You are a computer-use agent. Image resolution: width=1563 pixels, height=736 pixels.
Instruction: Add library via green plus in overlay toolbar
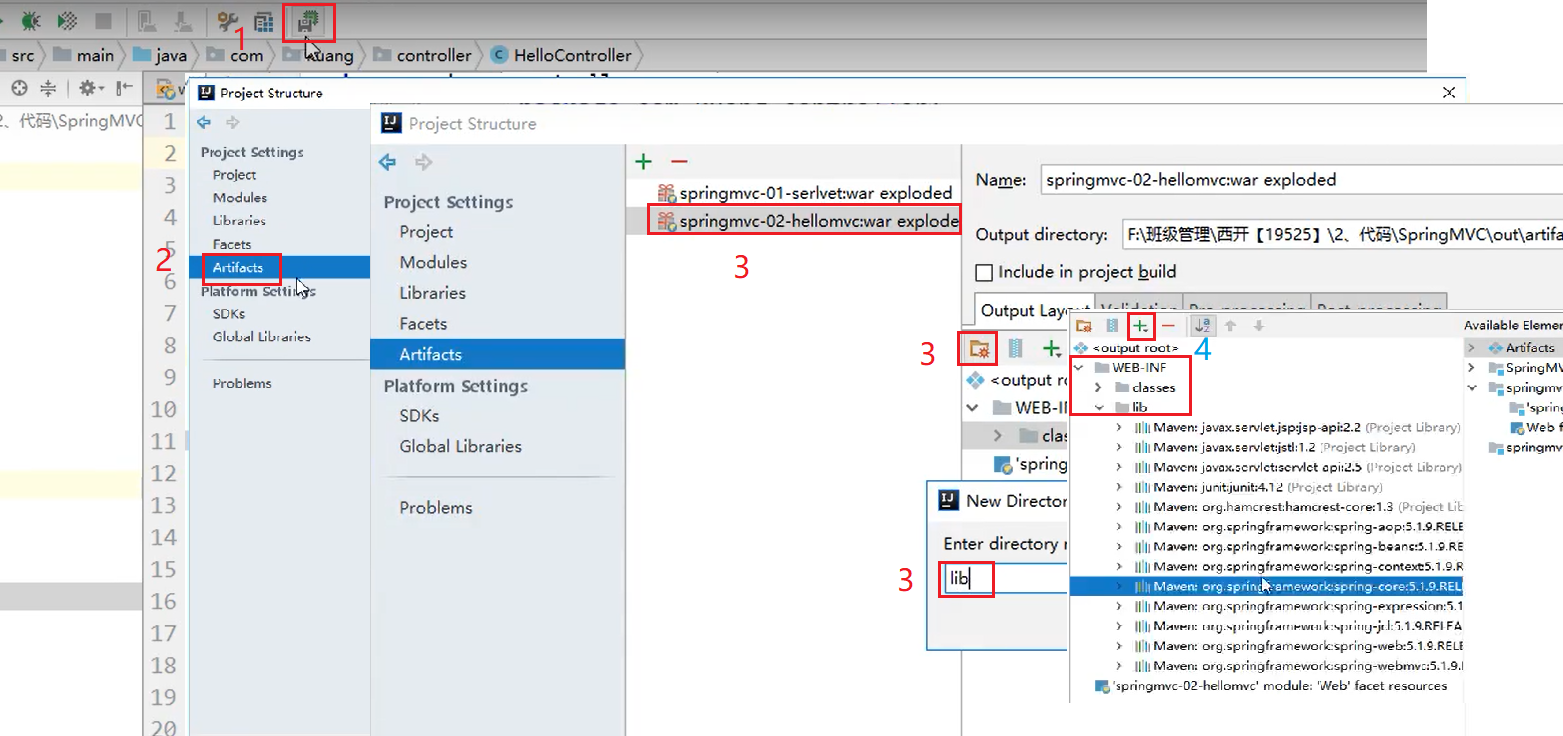tap(1140, 326)
